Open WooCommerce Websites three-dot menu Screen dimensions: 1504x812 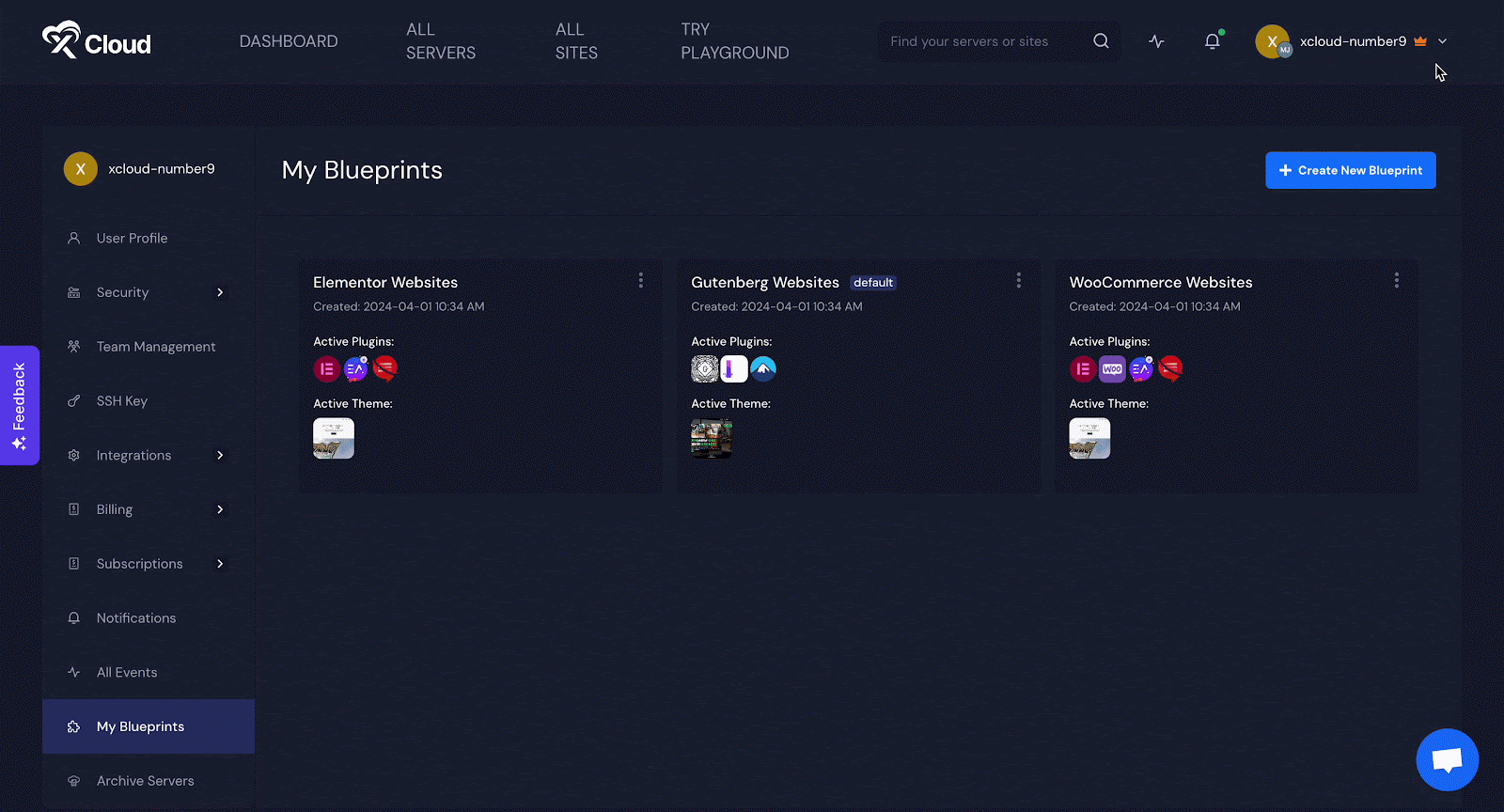click(x=1396, y=281)
